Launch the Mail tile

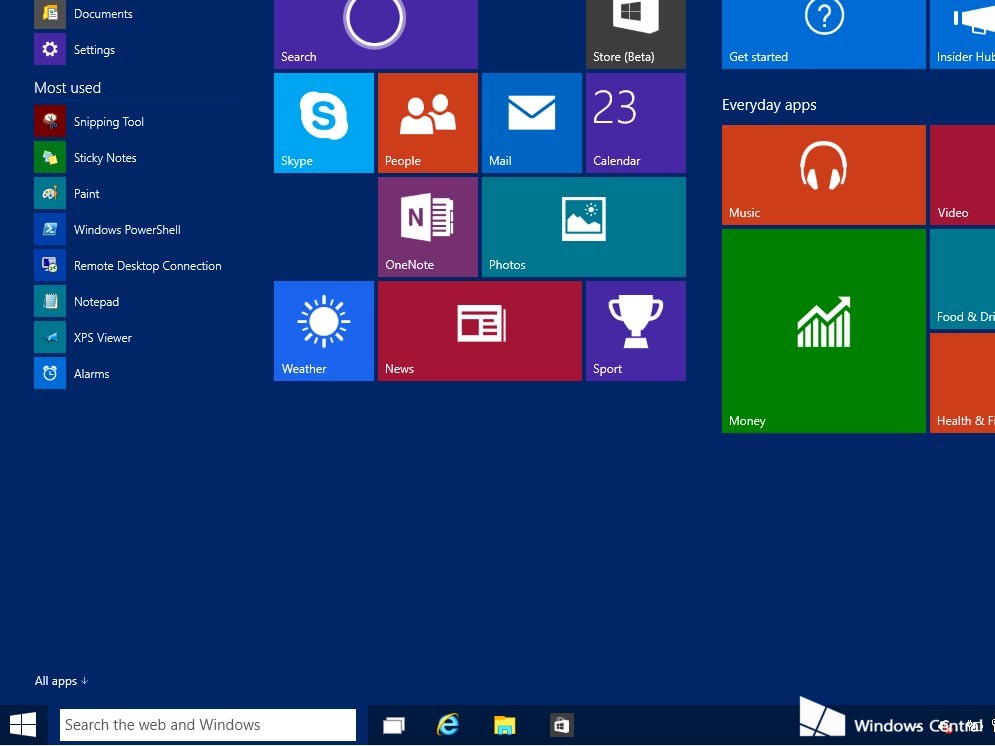tap(532, 123)
